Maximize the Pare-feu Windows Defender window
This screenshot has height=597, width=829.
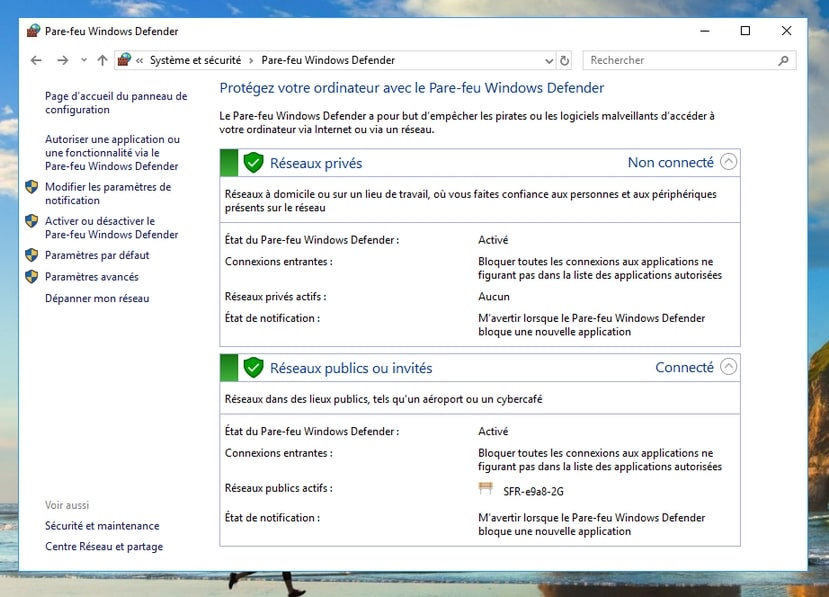(x=745, y=31)
